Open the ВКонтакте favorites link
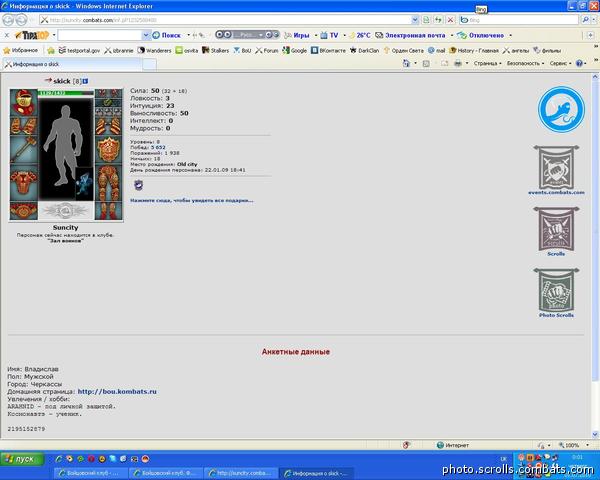 click(328, 50)
